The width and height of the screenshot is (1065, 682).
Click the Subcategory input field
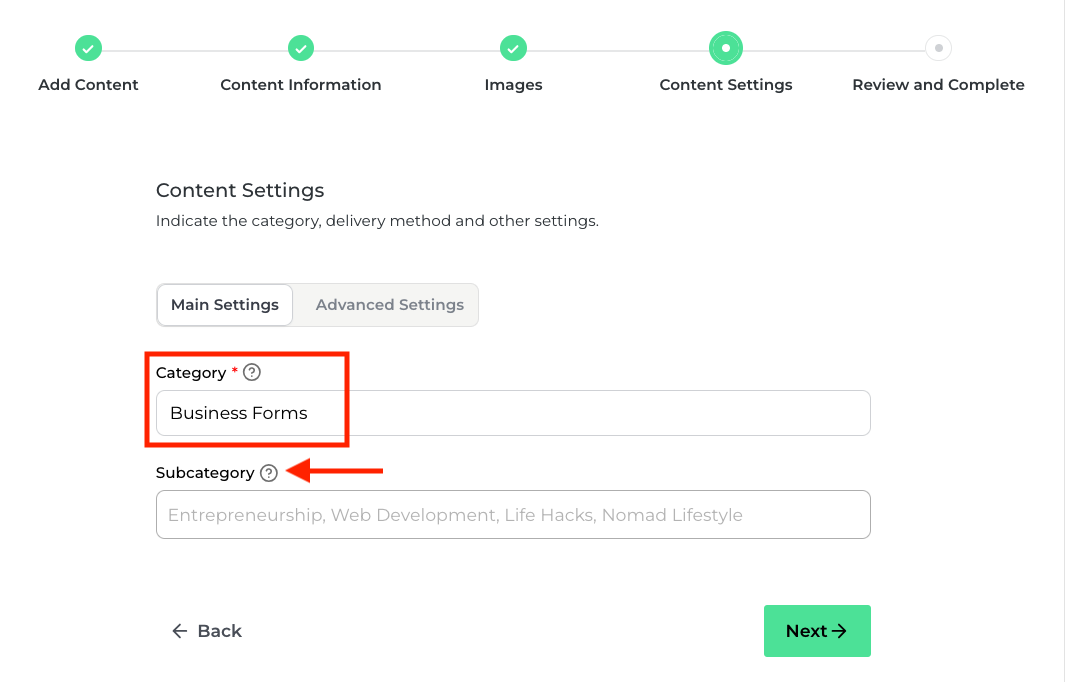513,515
